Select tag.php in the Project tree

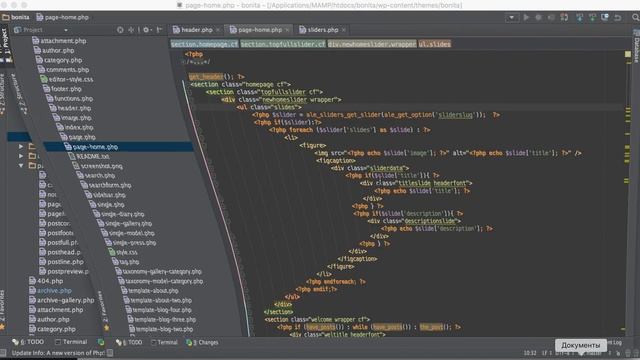pyautogui.click(x=126, y=262)
